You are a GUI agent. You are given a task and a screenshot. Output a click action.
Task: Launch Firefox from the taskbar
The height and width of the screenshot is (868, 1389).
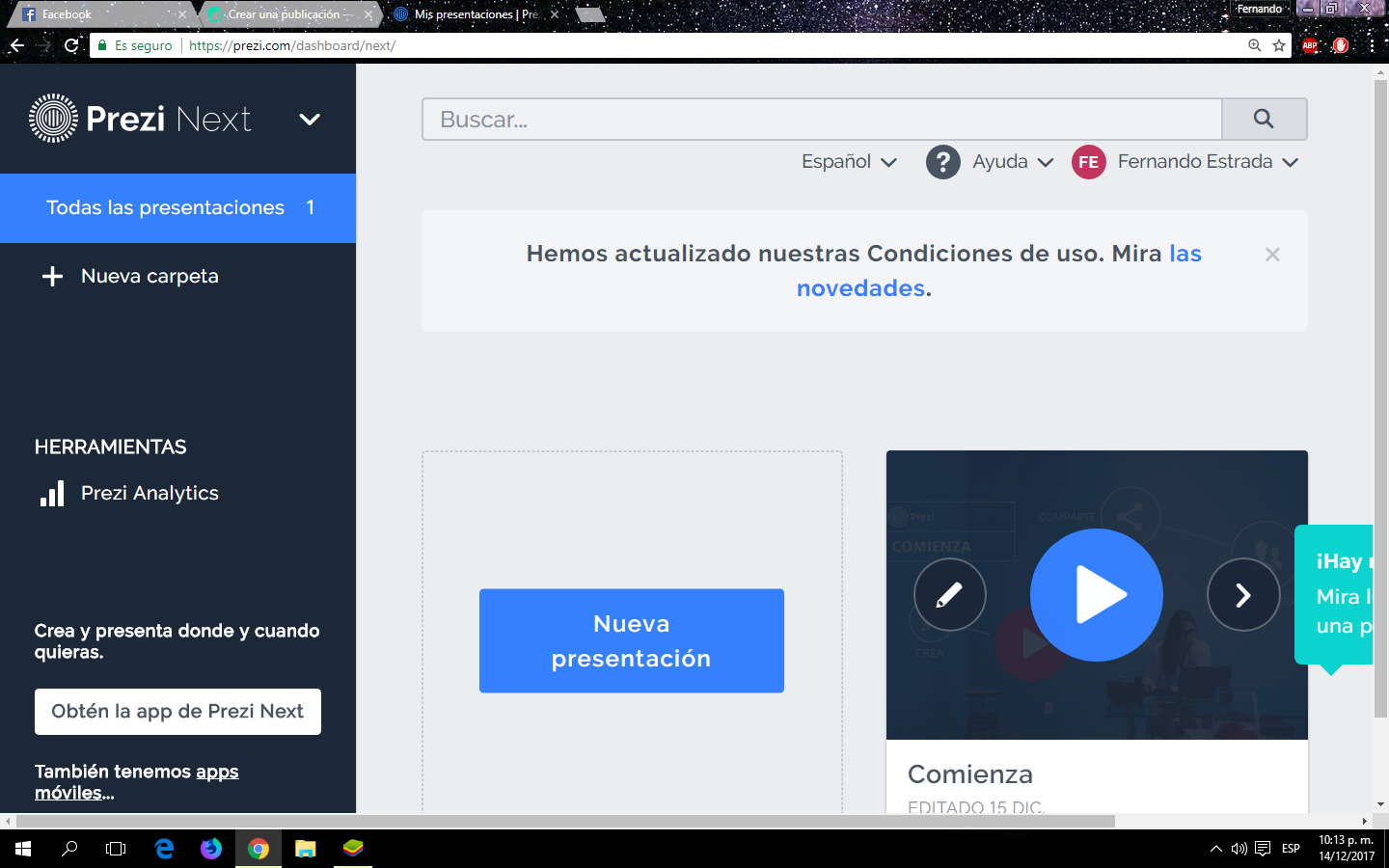211,849
